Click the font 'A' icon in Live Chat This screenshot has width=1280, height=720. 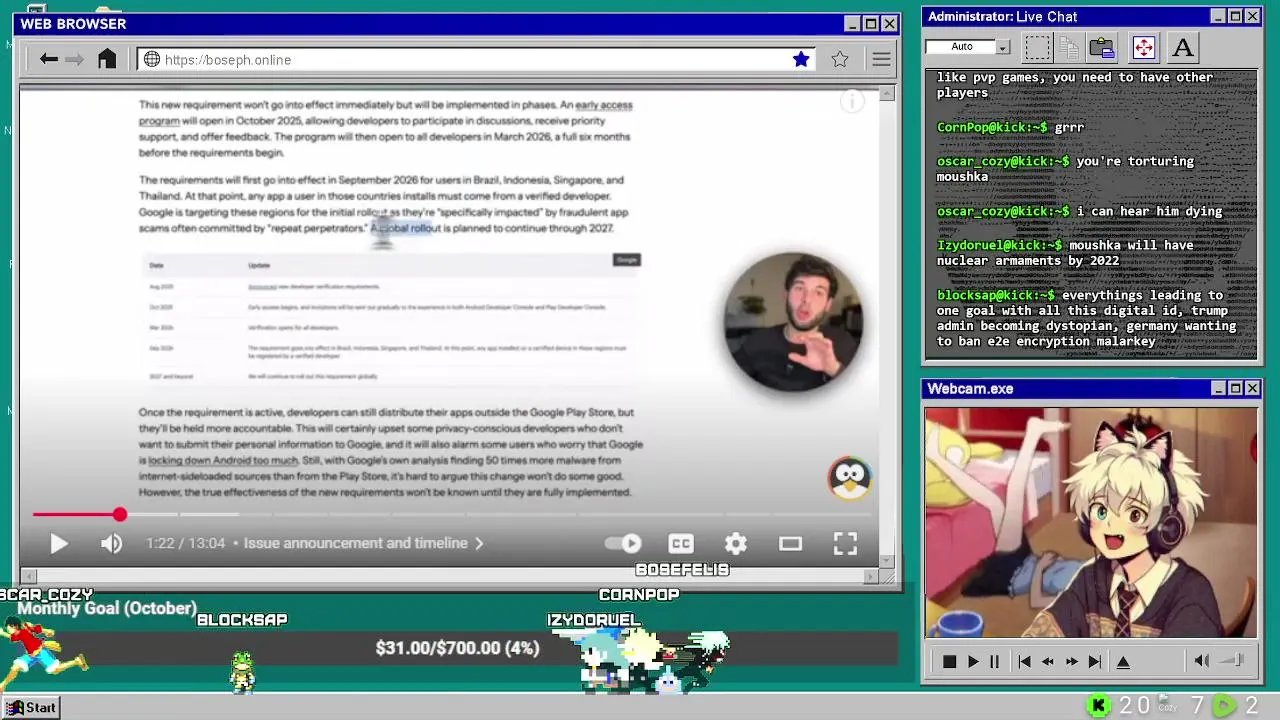1183,47
